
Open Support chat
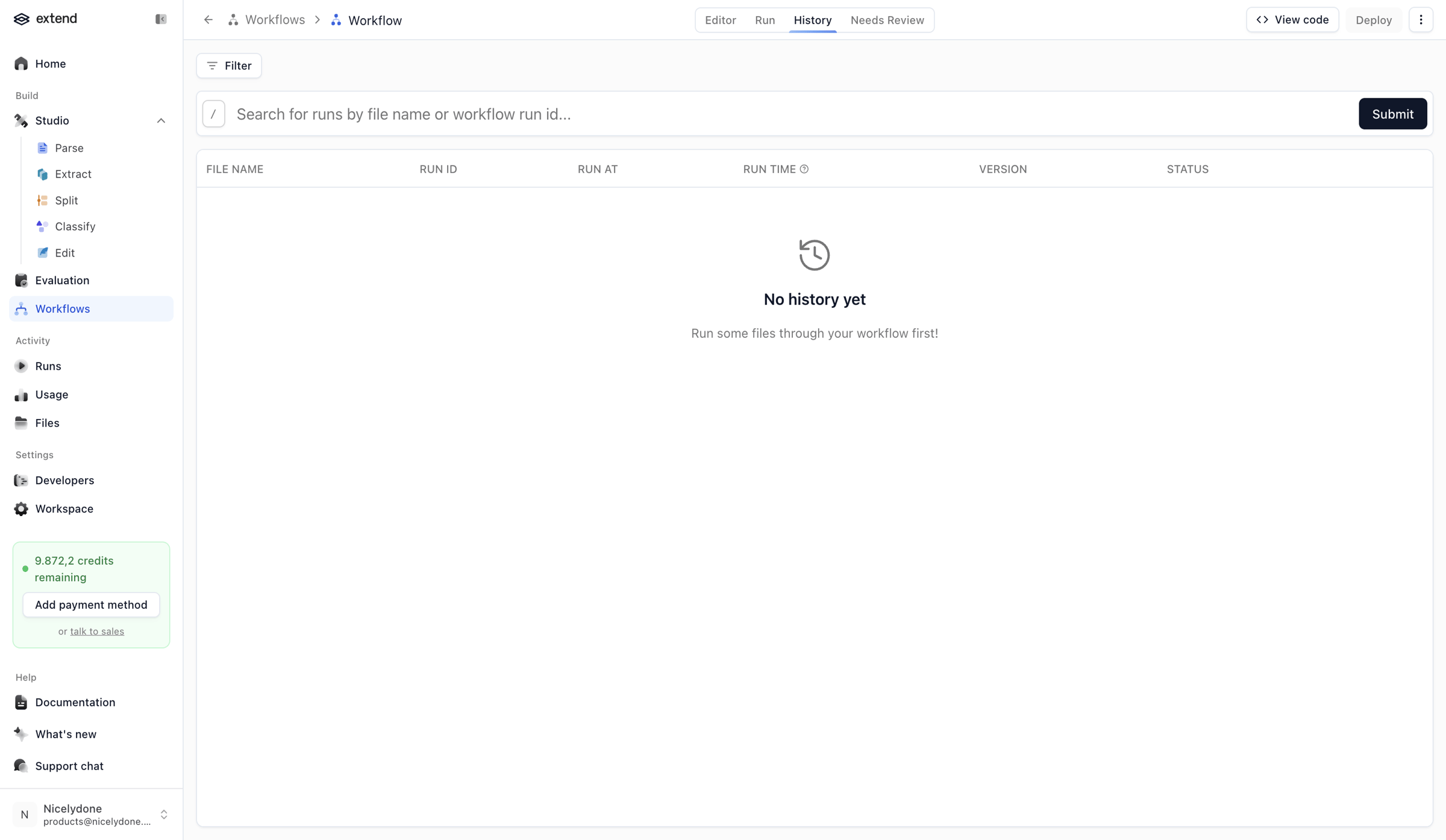tap(91, 766)
